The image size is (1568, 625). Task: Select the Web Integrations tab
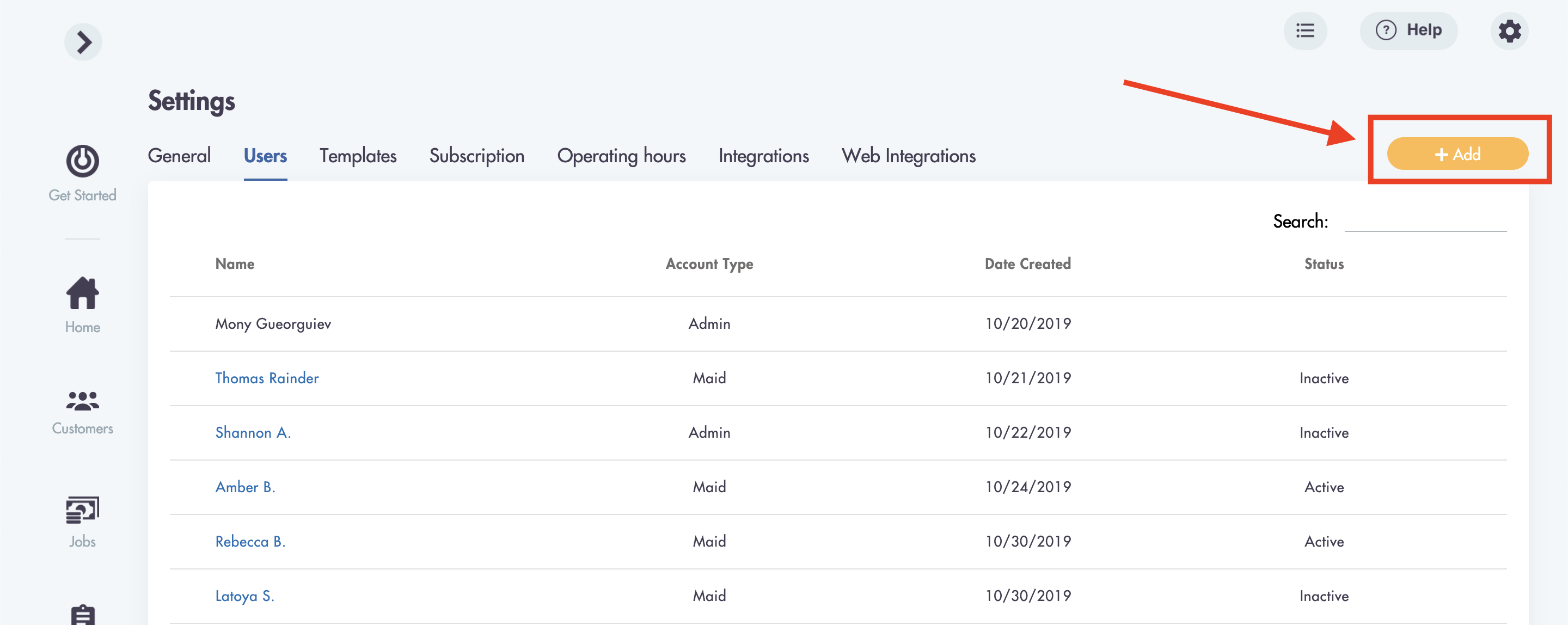[x=908, y=156]
